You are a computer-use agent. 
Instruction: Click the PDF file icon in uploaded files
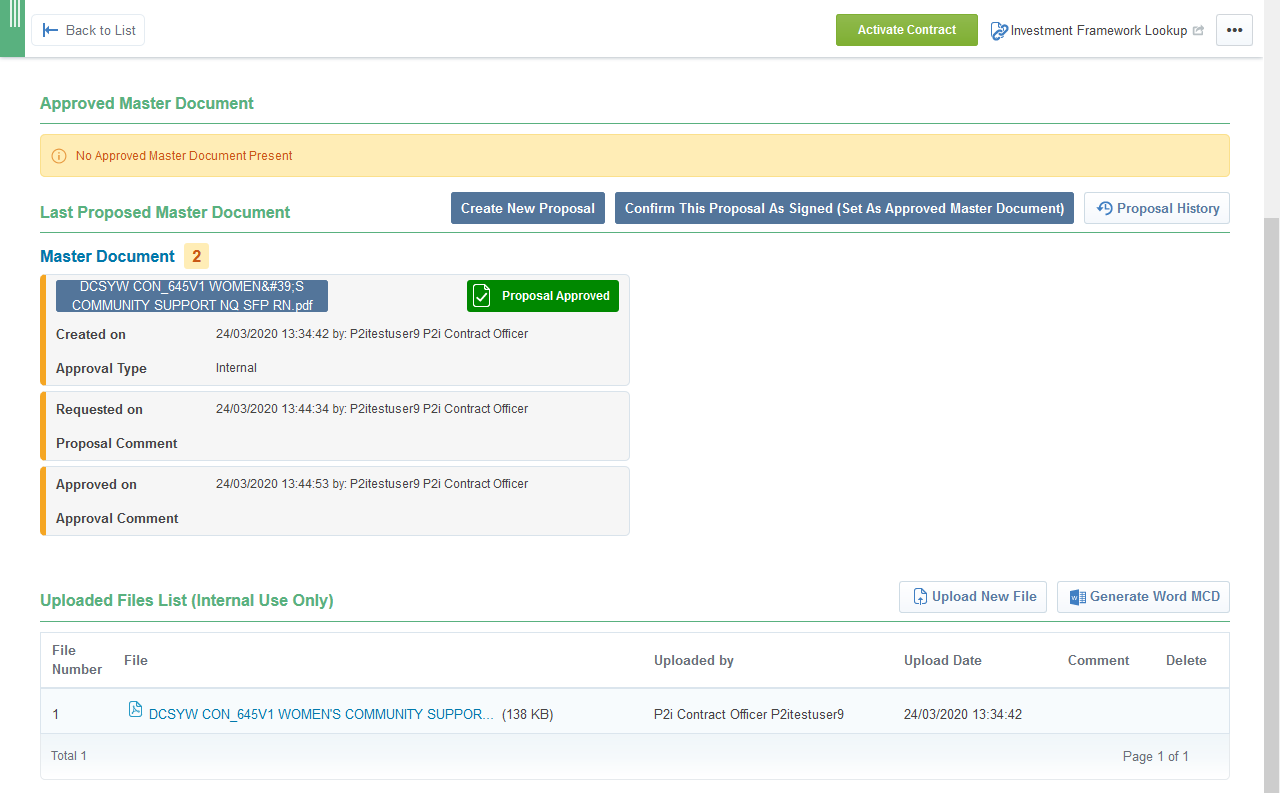[x=135, y=710]
